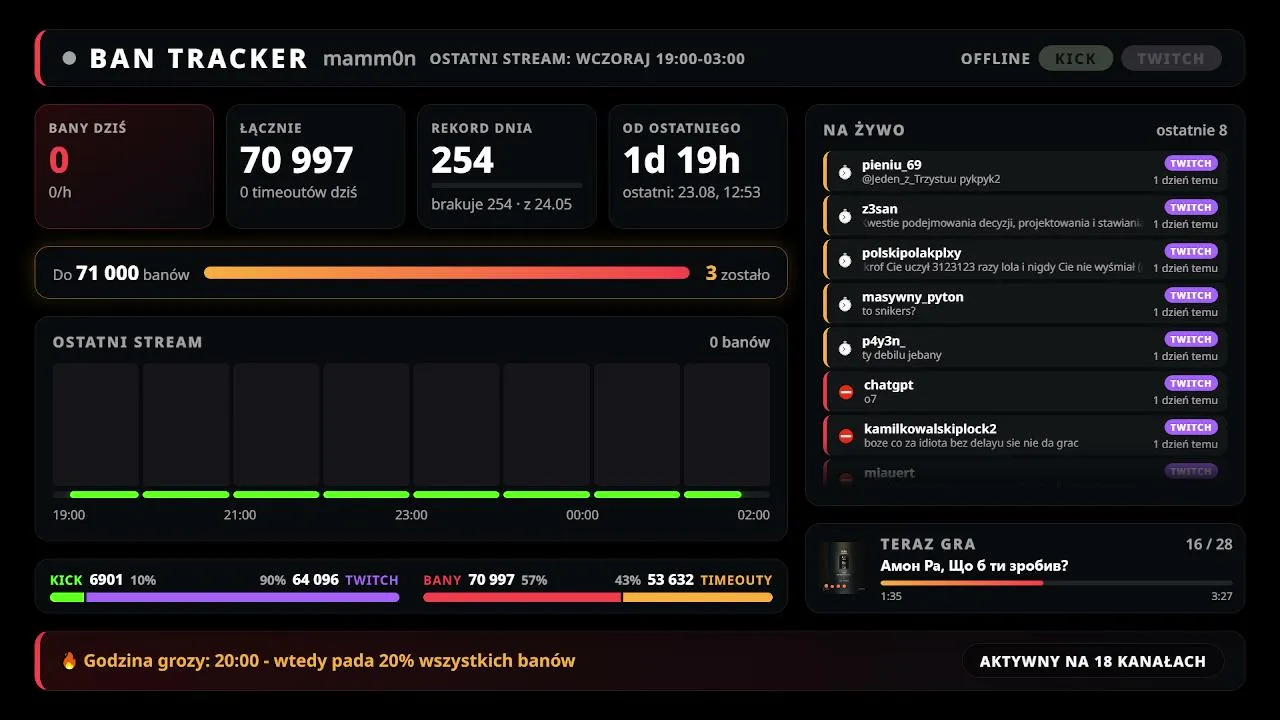Image resolution: width=1280 pixels, height=720 pixels.
Task: Click the TWITCH badge on z3san row
Action: pyautogui.click(x=1191, y=207)
